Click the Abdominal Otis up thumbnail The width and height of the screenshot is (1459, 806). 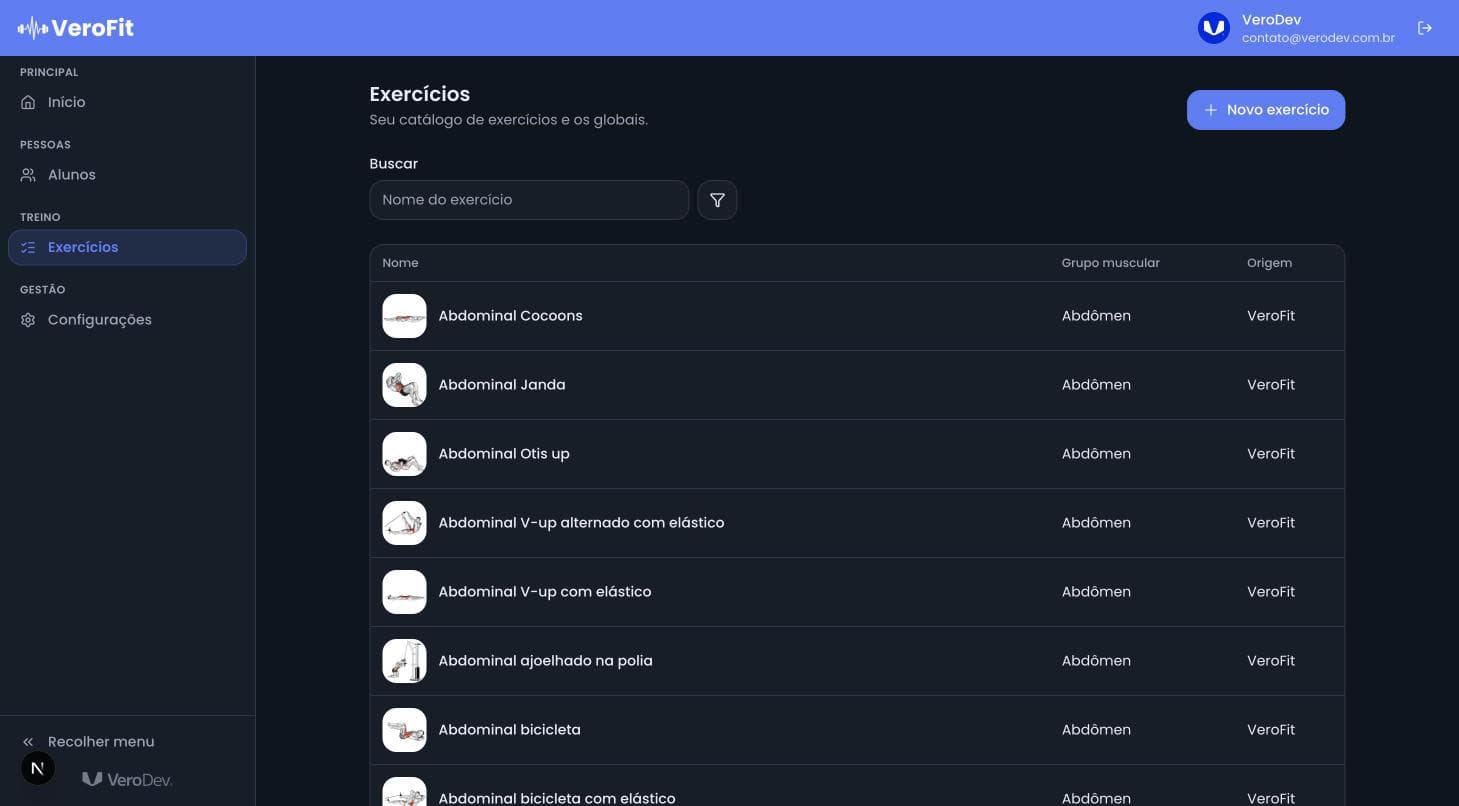[404, 454]
